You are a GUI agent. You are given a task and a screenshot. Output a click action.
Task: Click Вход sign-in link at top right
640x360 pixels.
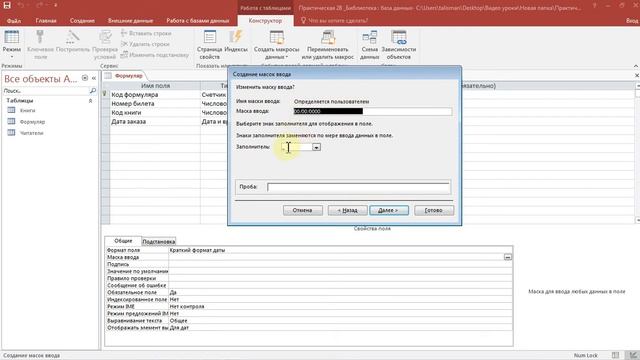pyautogui.click(x=632, y=20)
